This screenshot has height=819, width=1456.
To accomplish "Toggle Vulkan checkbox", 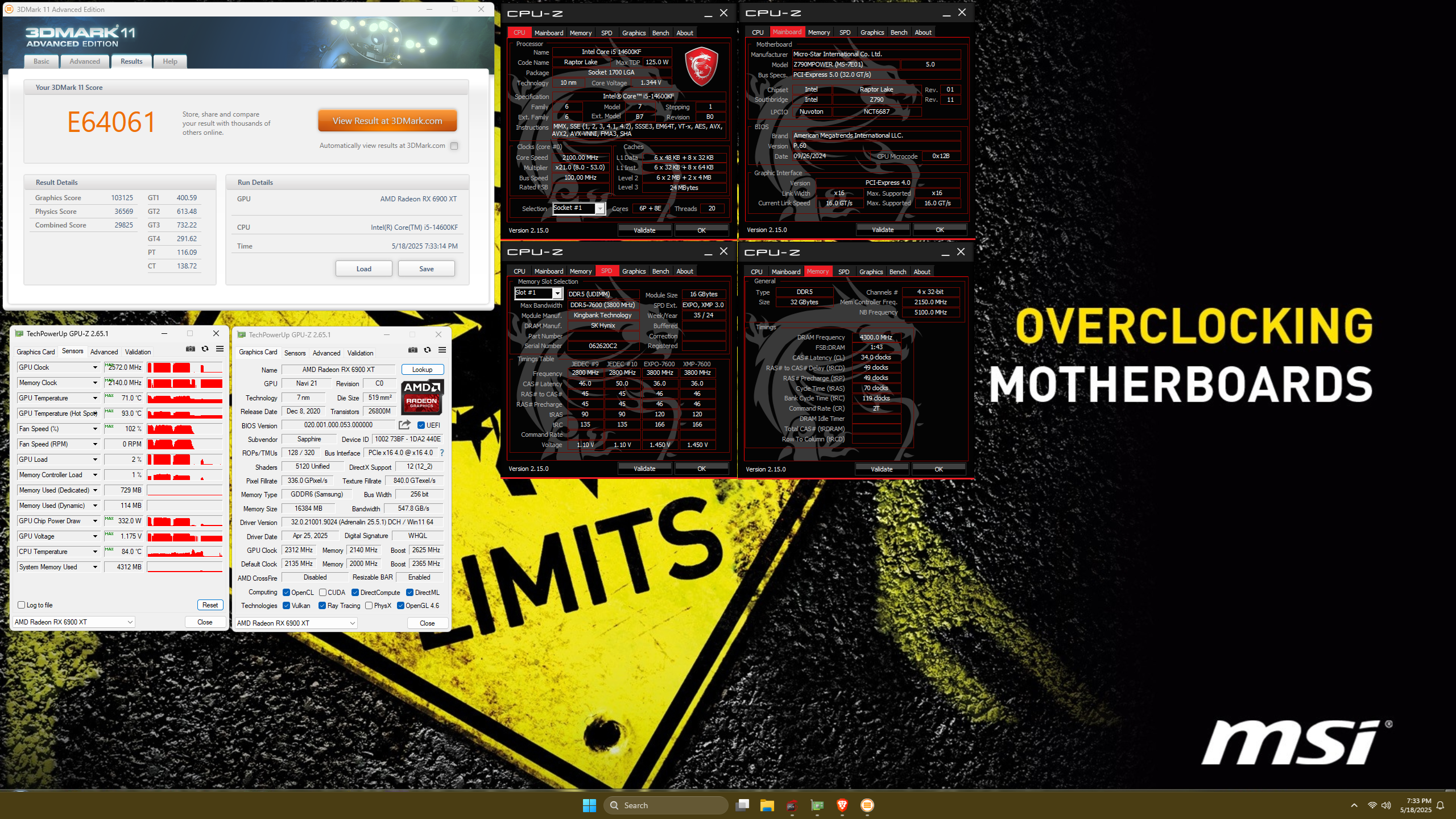I will (287, 606).
